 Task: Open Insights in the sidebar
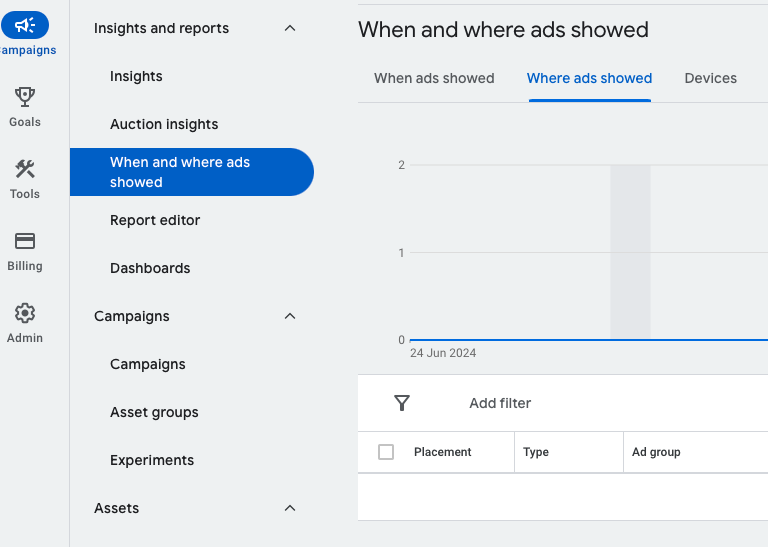point(136,76)
